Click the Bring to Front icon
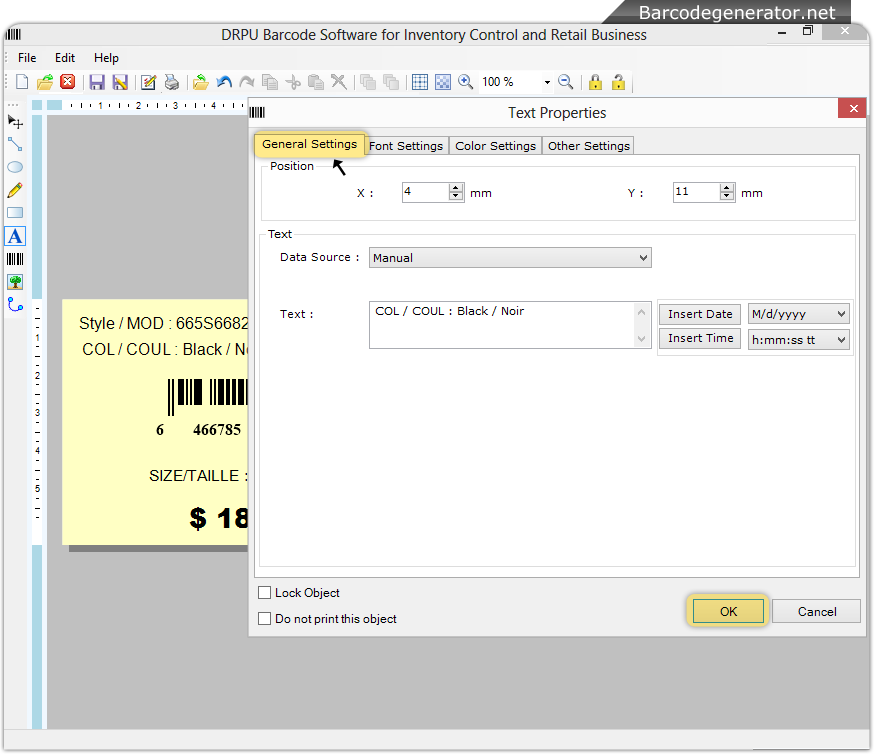The width and height of the screenshot is (874, 754). pyautogui.click(x=368, y=82)
